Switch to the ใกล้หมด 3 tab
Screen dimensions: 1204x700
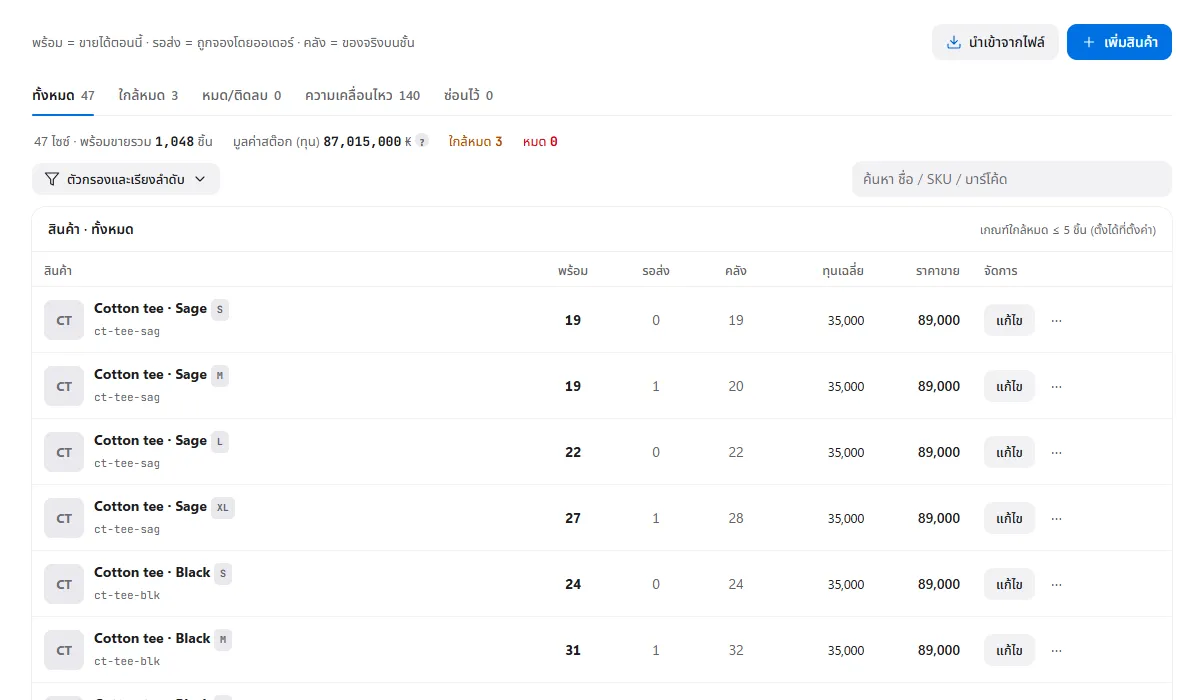point(148,96)
